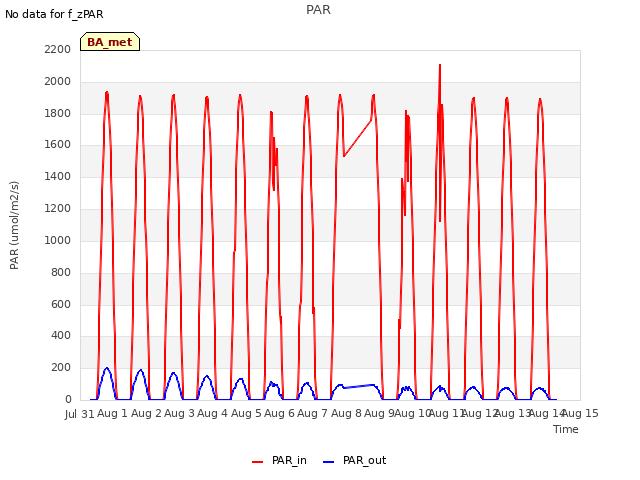Viewport: 640px width, 480px height.
Task: Click the first PAR_out peak near 200
Action: [x=107, y=369]
